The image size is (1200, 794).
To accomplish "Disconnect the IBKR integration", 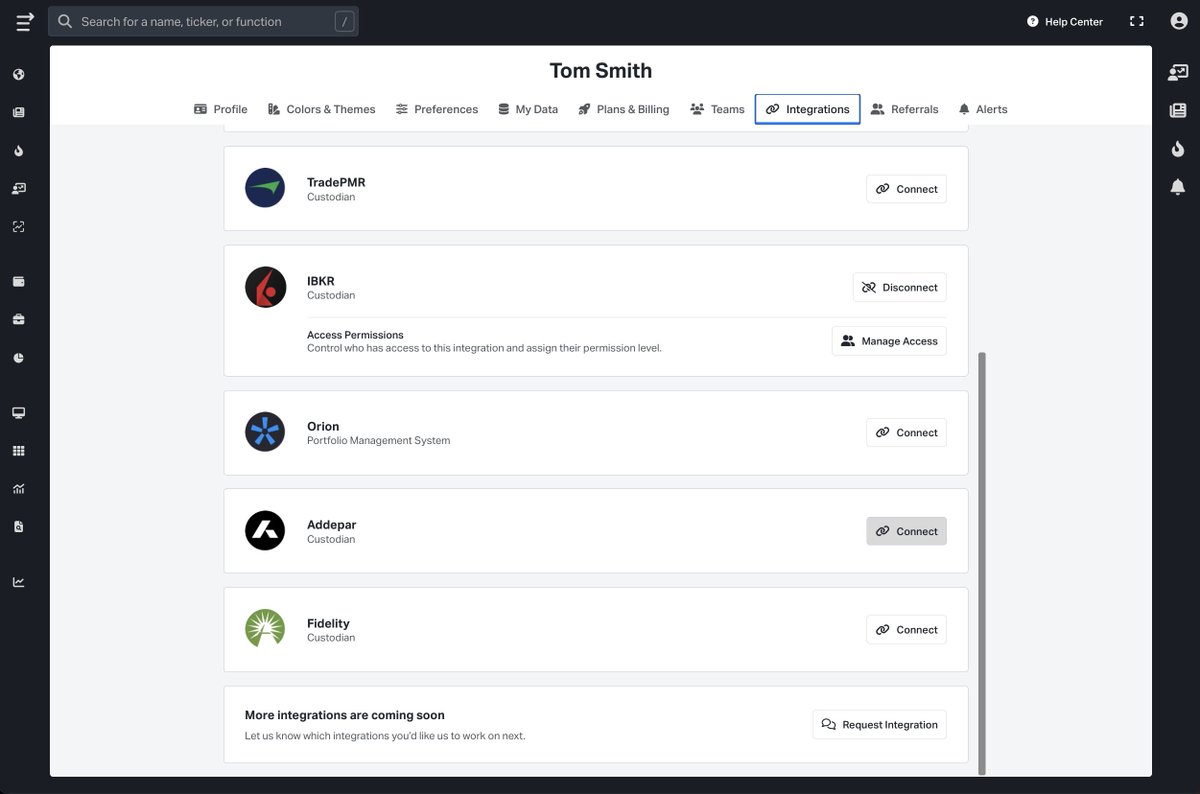I will (x=899, y=287).
